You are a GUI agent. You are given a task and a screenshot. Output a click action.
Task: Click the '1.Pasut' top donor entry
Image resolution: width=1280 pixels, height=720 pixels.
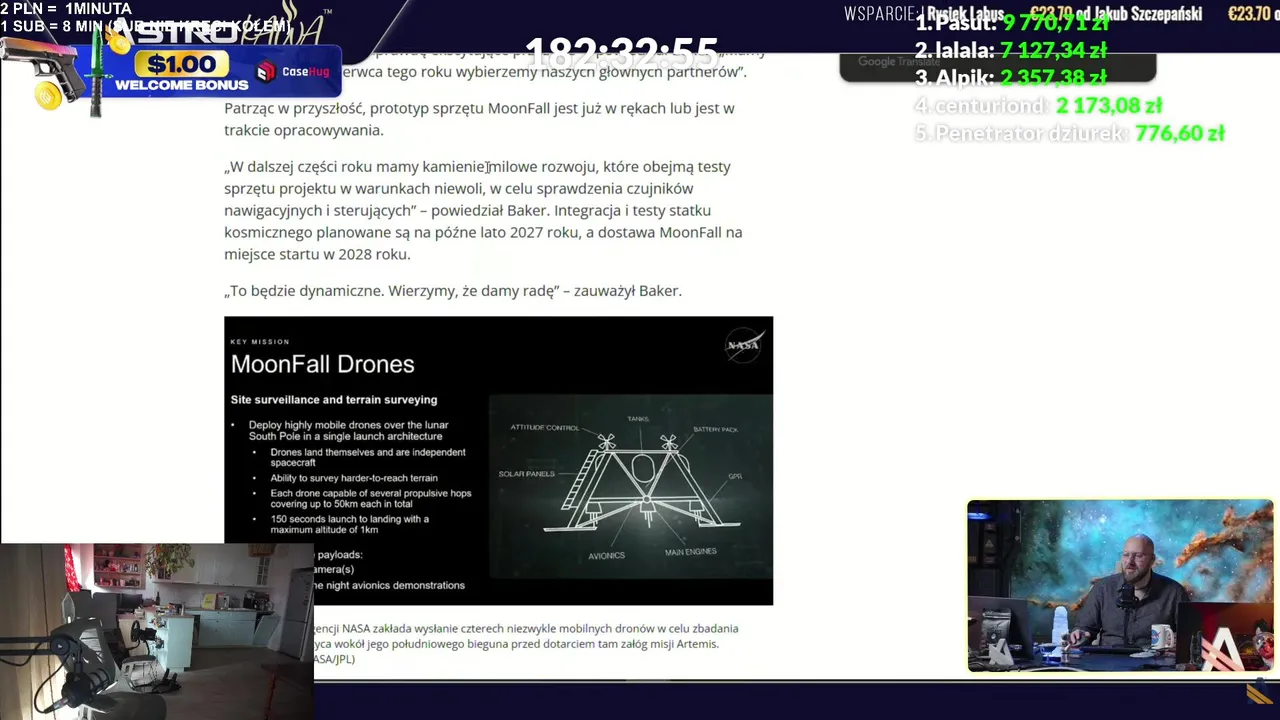coord(1011,22)
